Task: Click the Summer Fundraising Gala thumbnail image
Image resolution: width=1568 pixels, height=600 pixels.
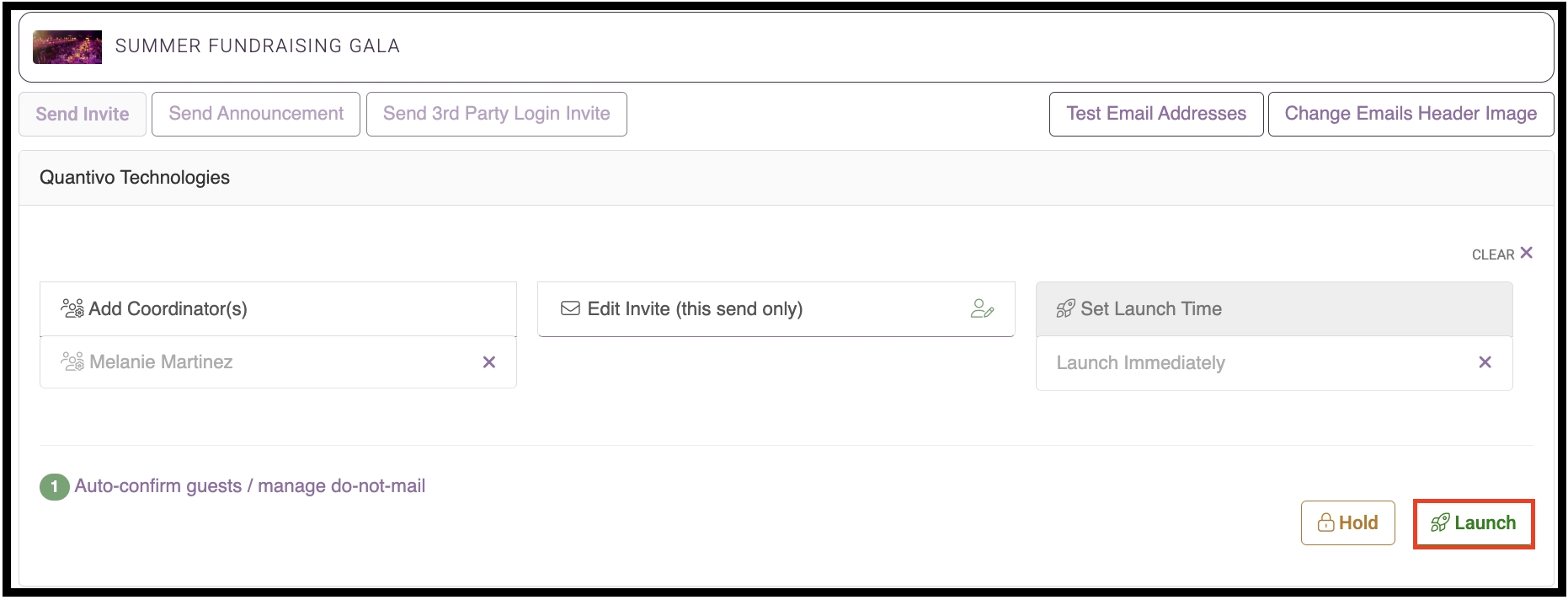Action: (x=67, y=46)
